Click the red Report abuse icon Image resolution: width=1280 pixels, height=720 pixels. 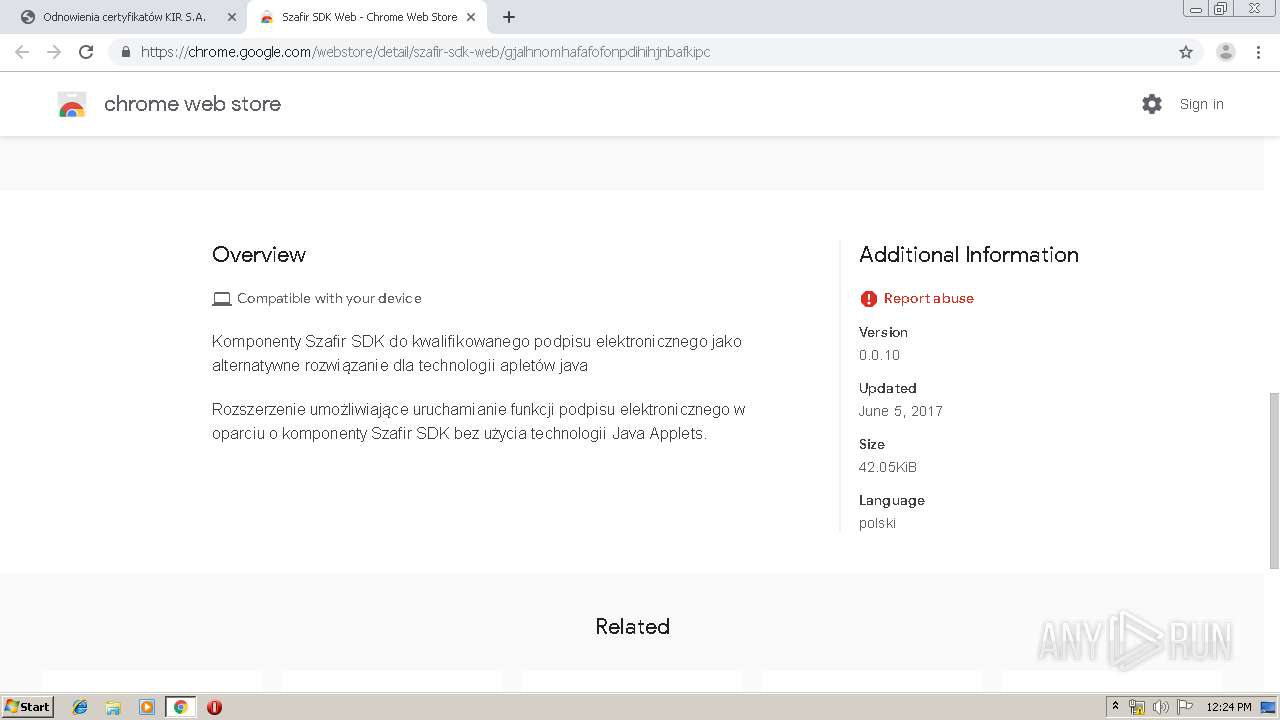coord(868,298)
